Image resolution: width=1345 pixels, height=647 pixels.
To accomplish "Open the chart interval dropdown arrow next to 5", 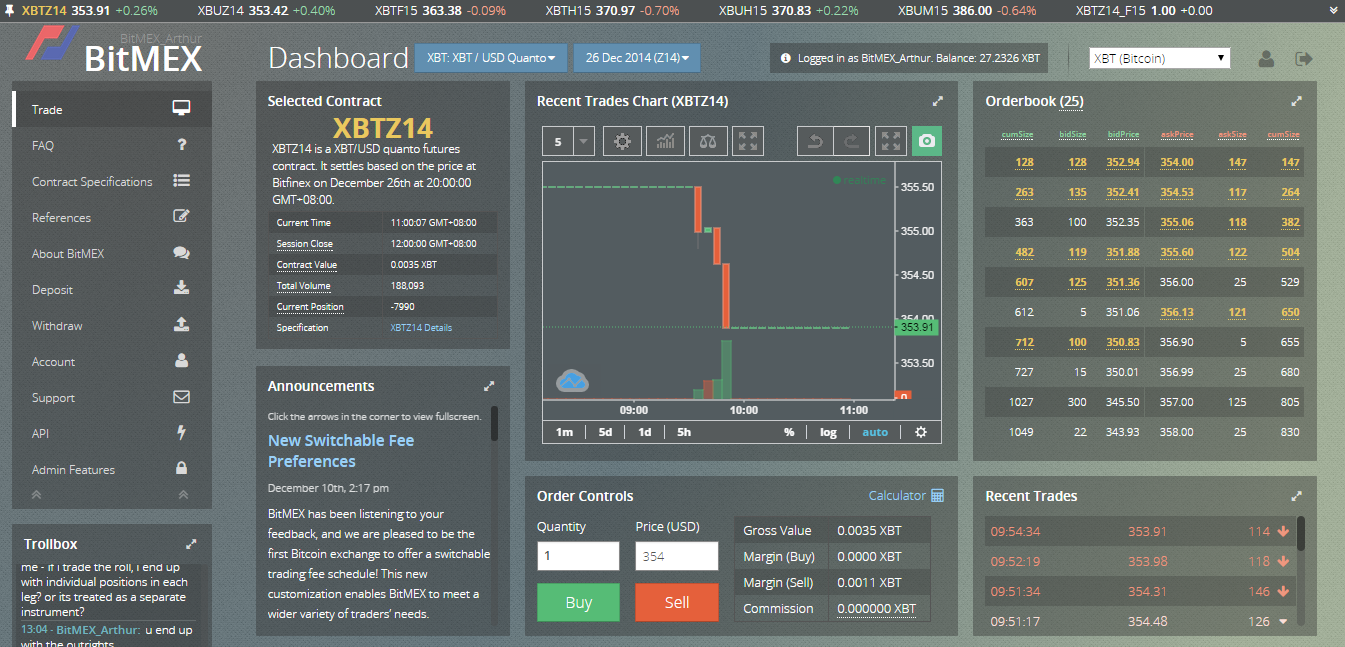I will pos(585,142).
